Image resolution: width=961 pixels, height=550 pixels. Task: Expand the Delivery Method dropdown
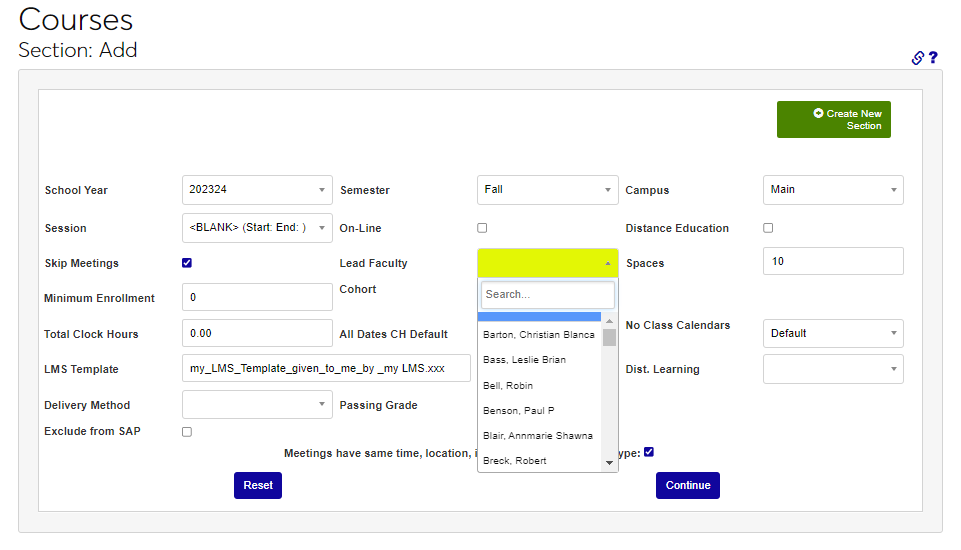[x=257, y=405]
